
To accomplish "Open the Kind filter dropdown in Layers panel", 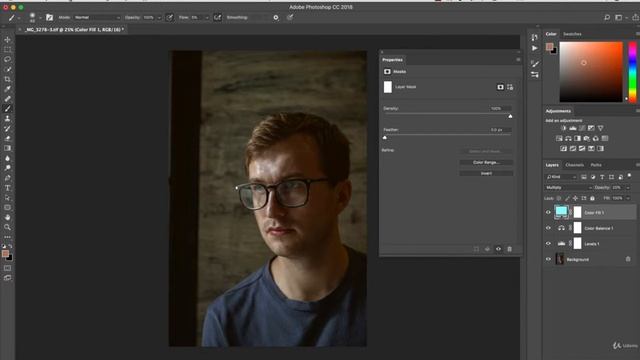I will click(561, 177).
